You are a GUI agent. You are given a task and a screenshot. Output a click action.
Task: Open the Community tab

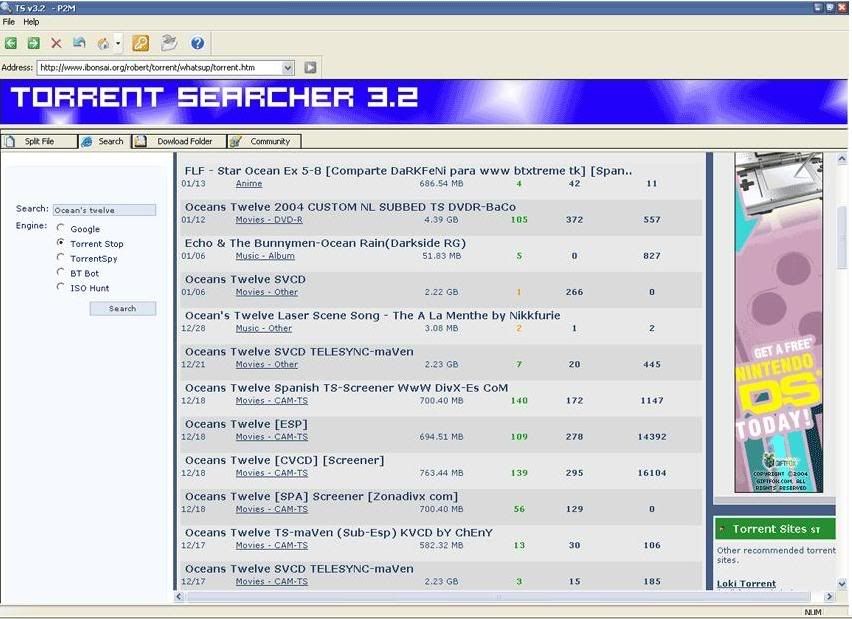pos(264,141)
